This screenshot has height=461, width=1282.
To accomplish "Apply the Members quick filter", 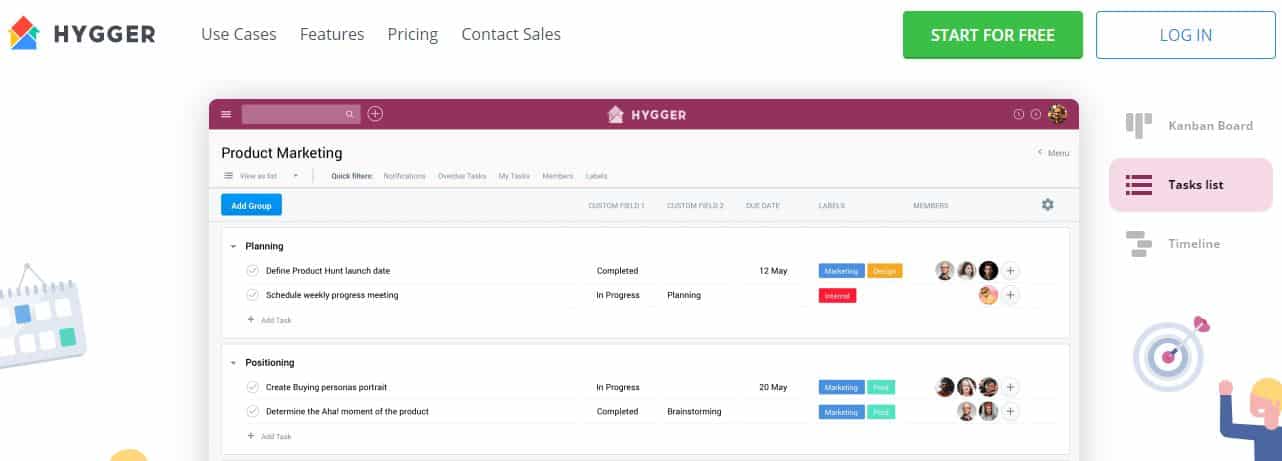I will [558, 176].
